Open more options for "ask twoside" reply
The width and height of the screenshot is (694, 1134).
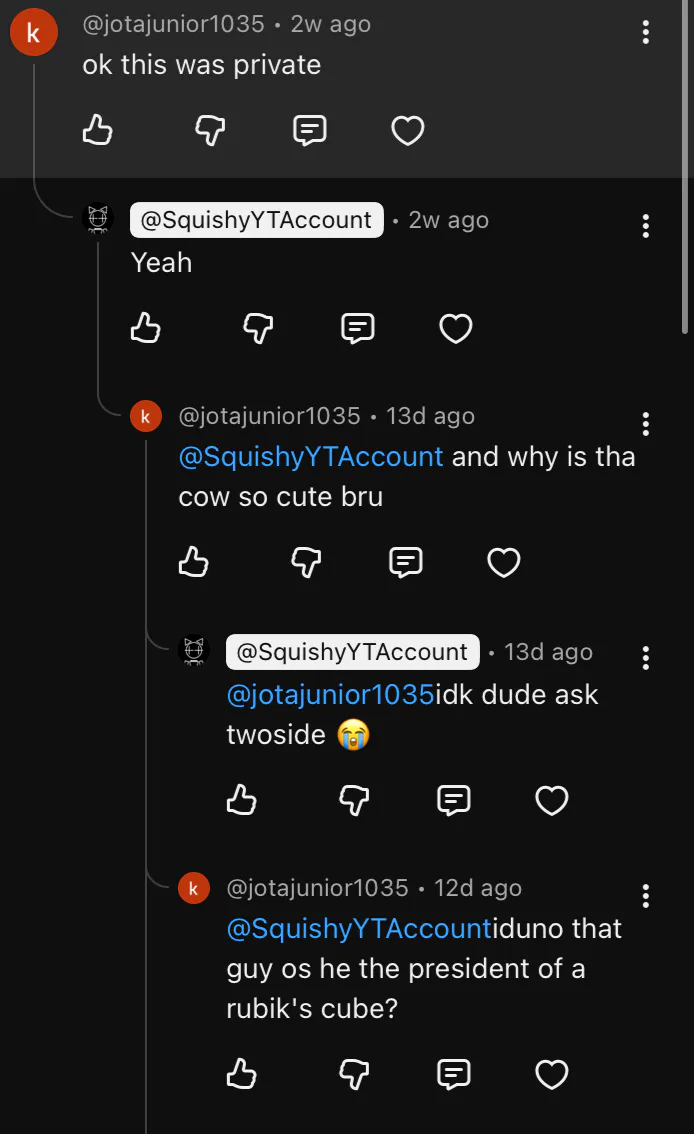pos(646,657)
